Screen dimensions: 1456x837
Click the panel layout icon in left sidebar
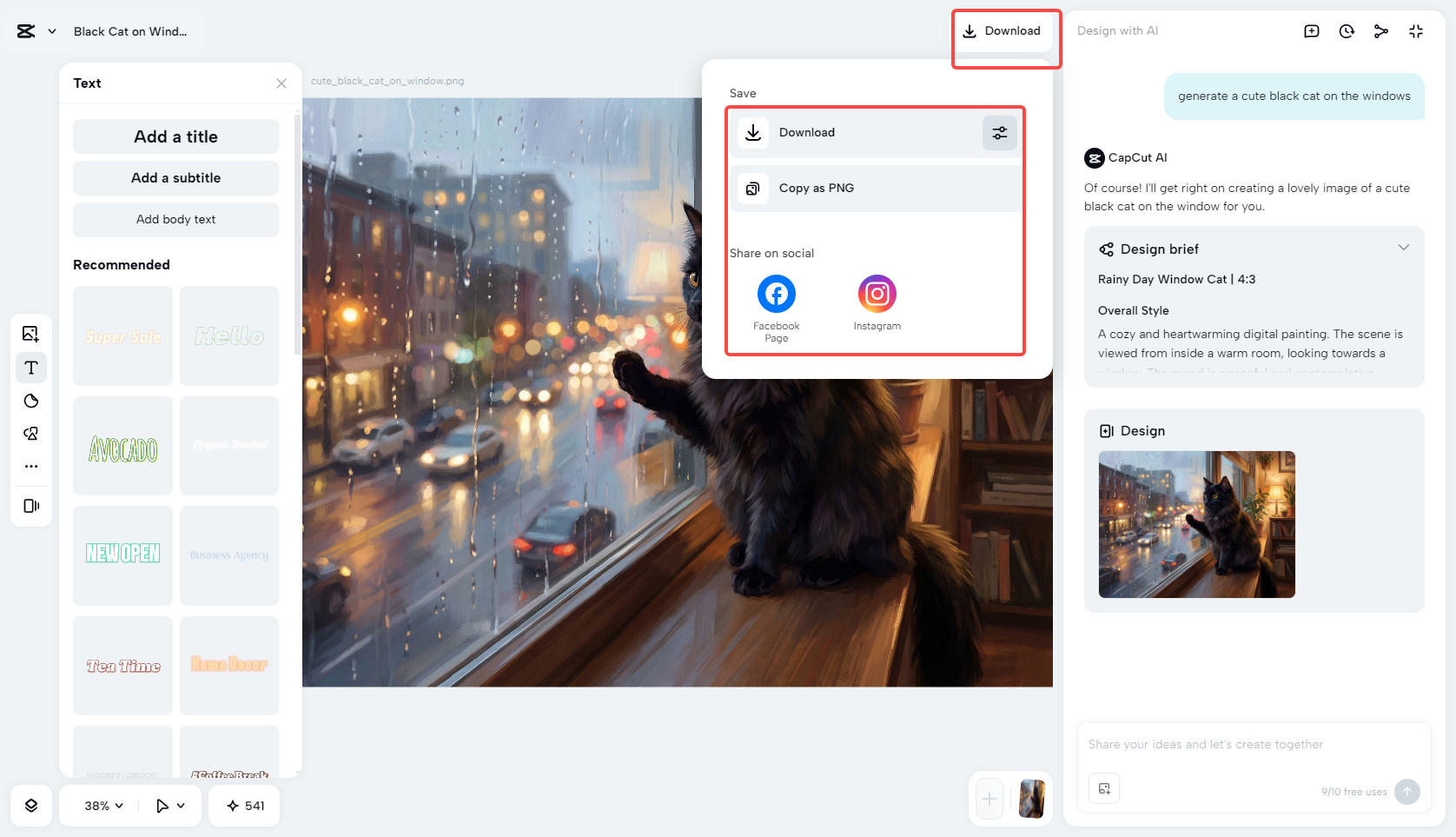click(31, 506)
